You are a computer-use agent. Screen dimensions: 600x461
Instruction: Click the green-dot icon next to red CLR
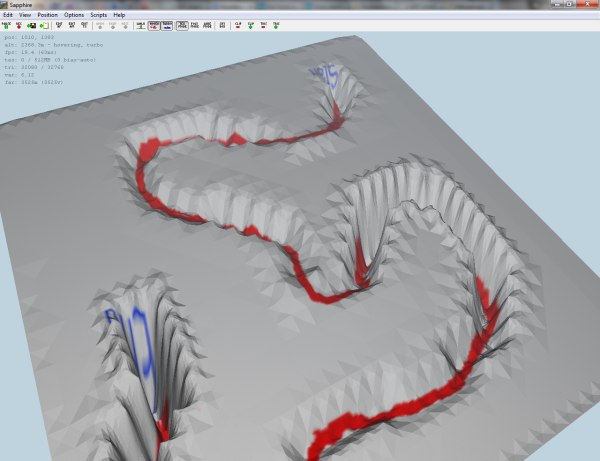[250, 26]
